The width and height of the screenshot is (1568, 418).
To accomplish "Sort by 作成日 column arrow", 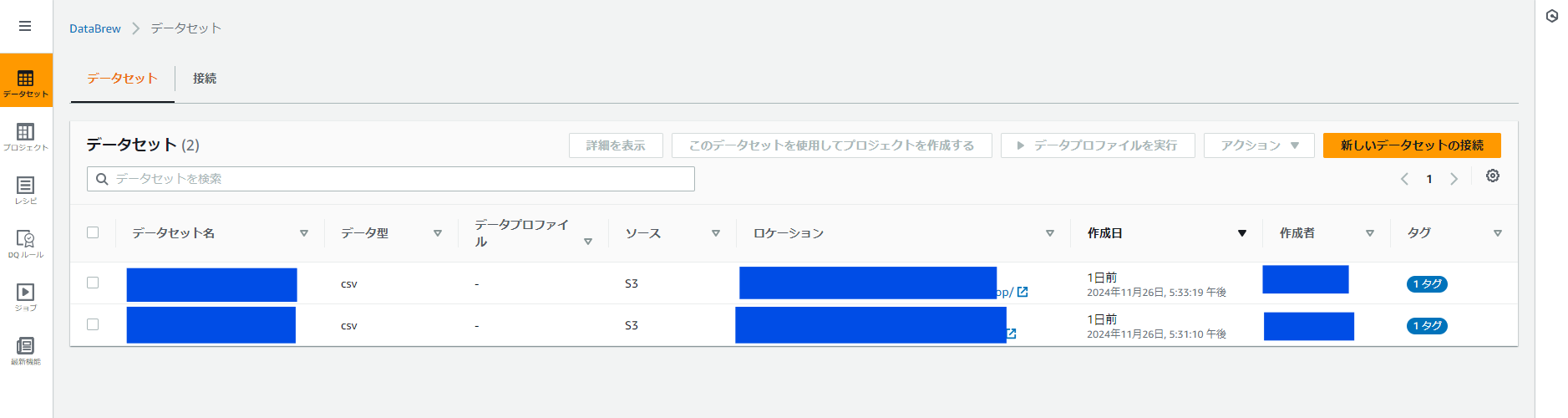I will (x=1242, y=233).
